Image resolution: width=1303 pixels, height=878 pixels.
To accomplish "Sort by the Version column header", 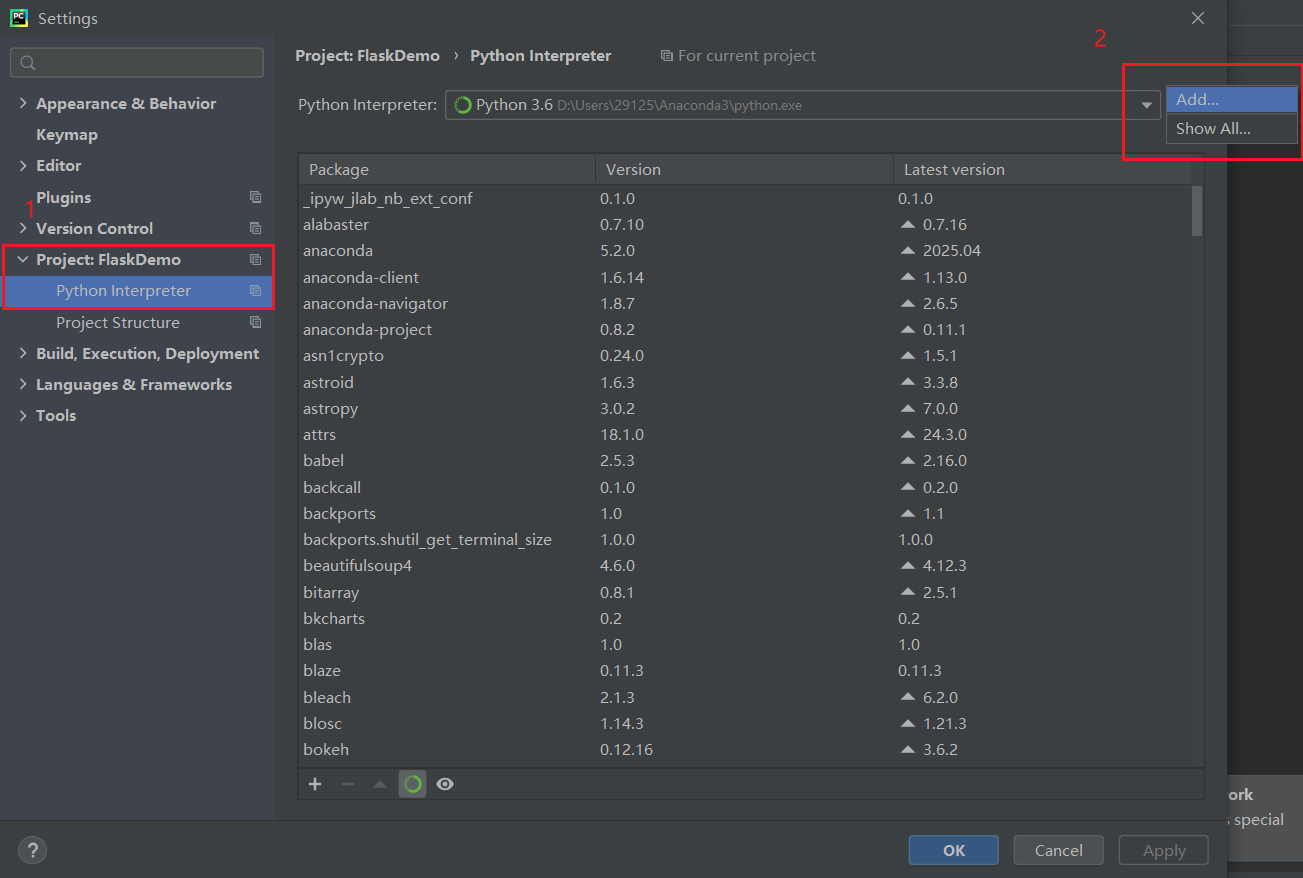I will tap(744, 169).
